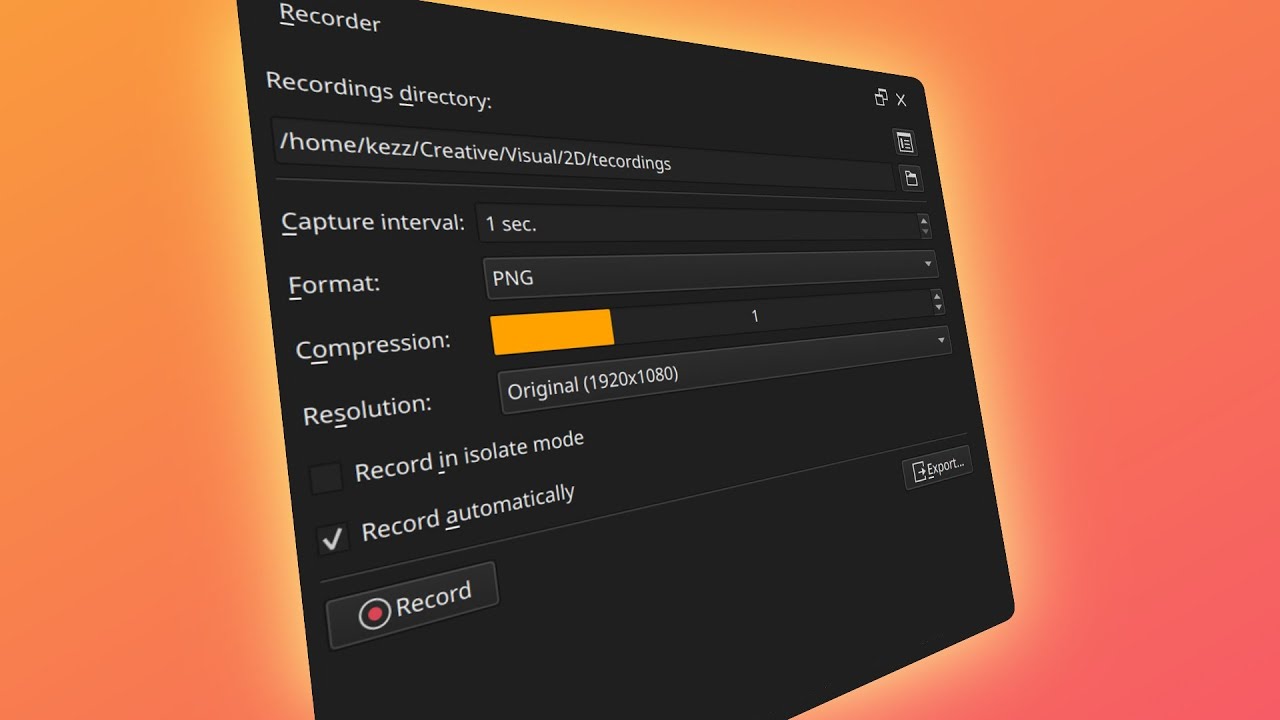This screenshot has width=1280, height=720.
Task: Open the Resolution dropdown
Action: pos(724,368)
